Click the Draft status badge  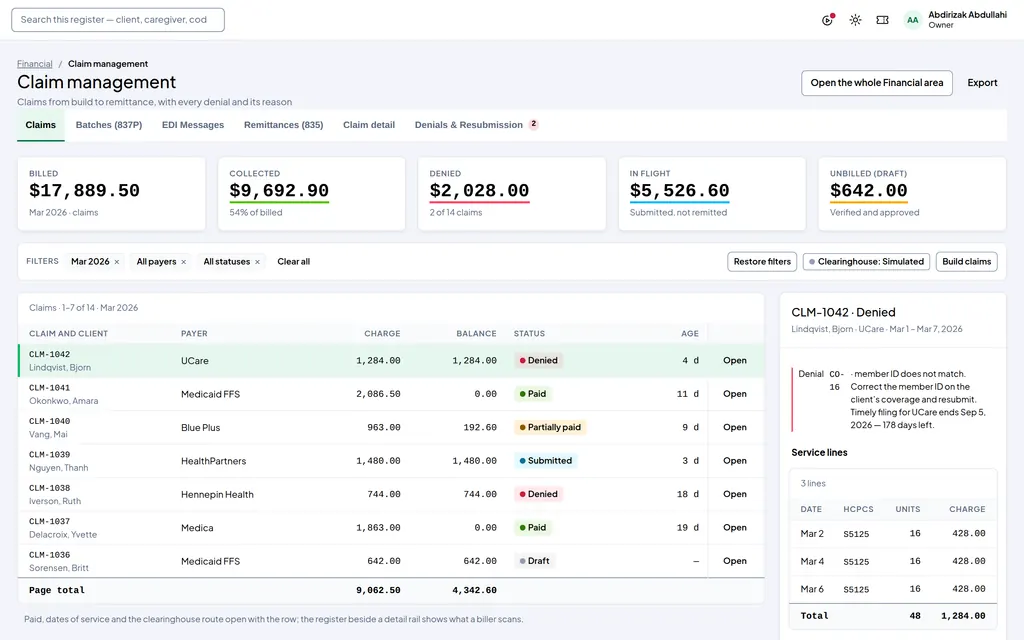[534, 561]
